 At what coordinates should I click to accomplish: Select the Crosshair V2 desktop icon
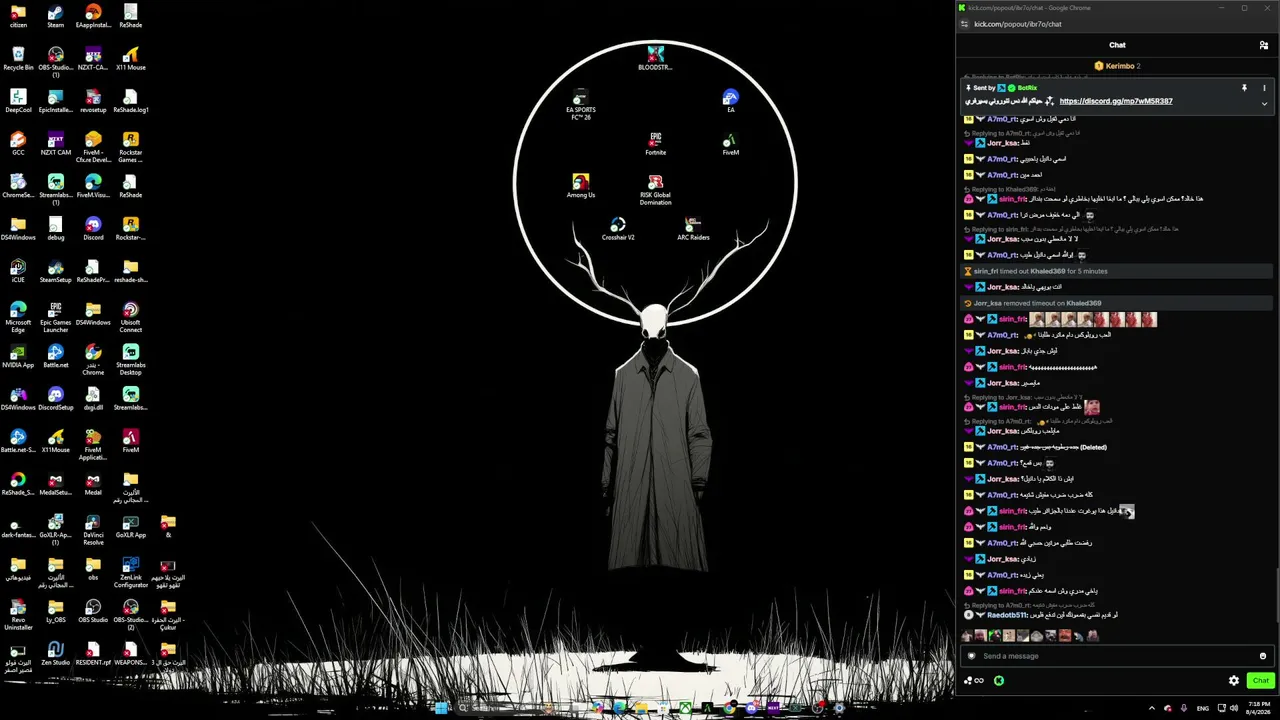pos(618,229)
